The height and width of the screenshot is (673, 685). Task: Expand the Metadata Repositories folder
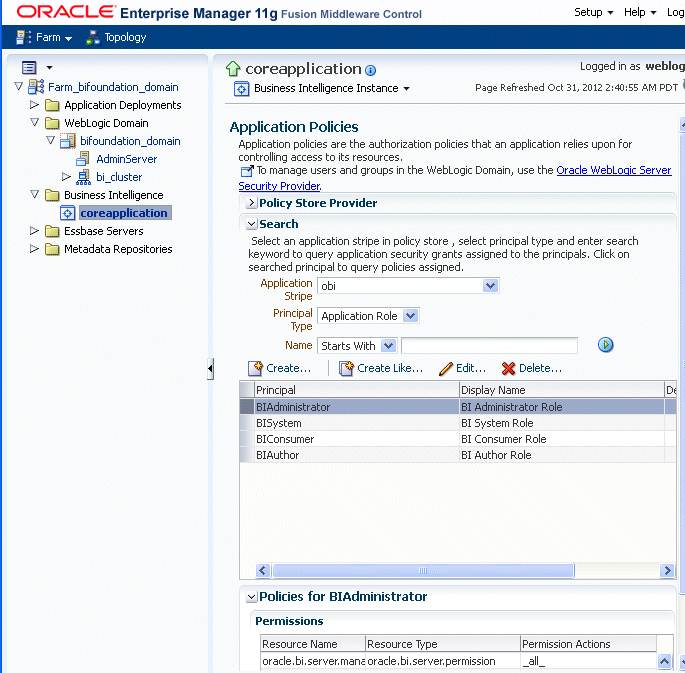[x=34, y=248]
